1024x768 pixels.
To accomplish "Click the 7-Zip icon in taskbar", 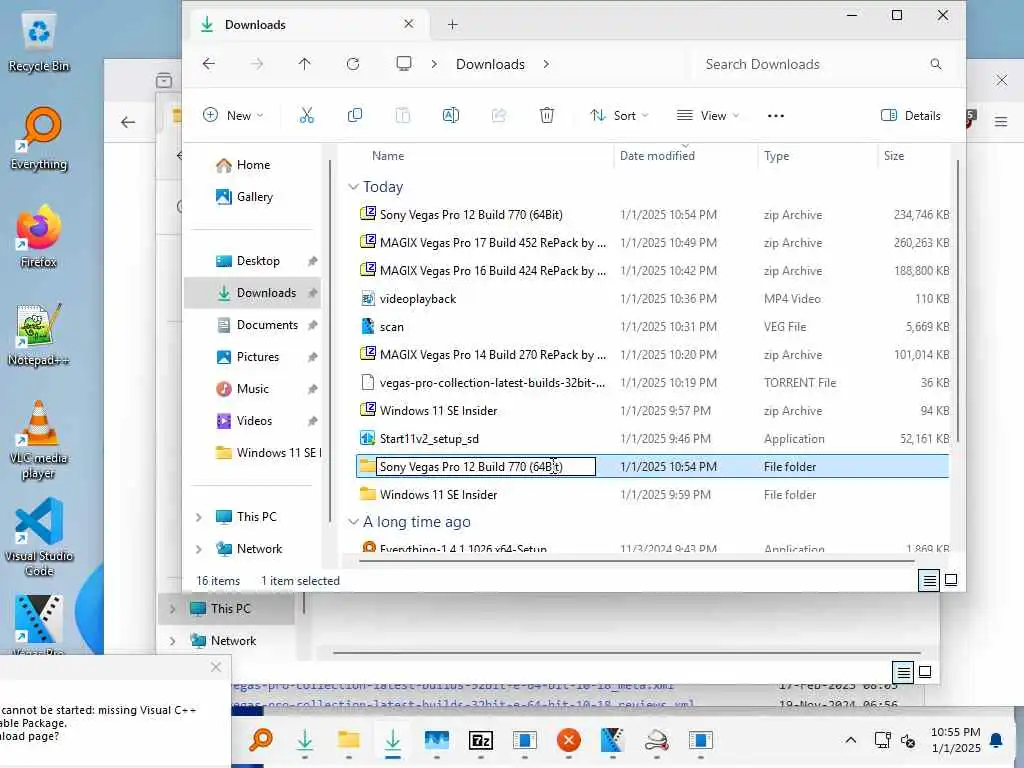I will pyautogui.click(x=481, y=741).
